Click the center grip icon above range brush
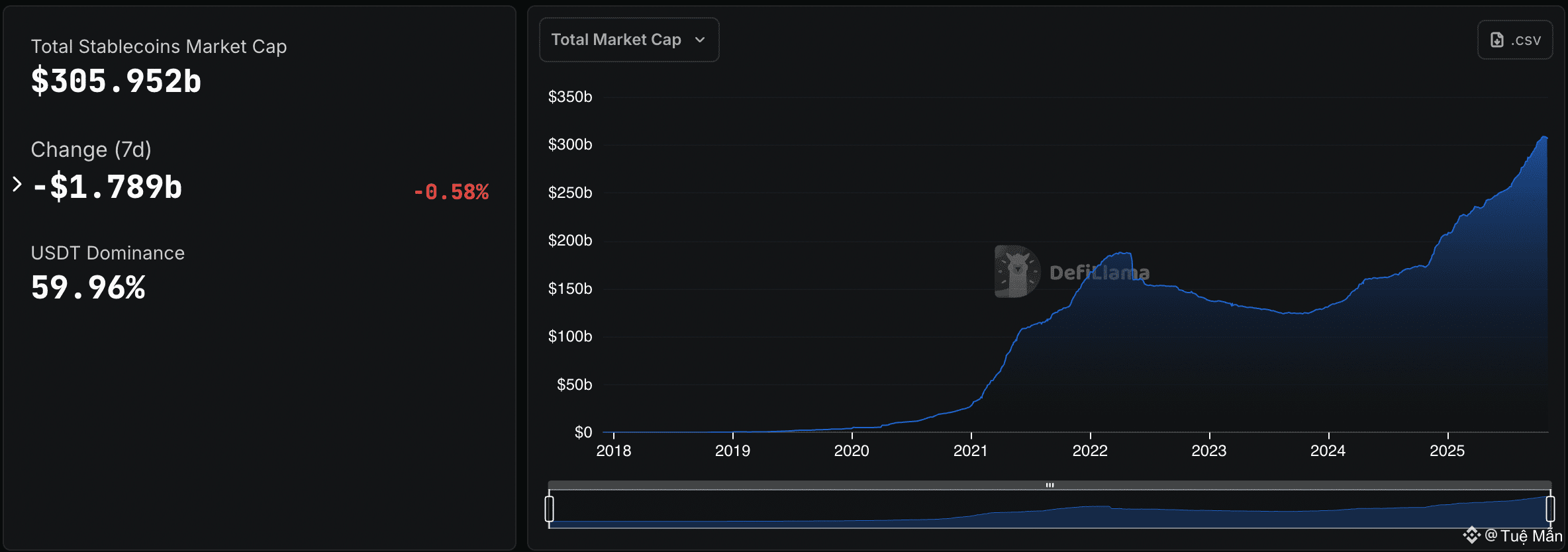 tap(1050, 485)
